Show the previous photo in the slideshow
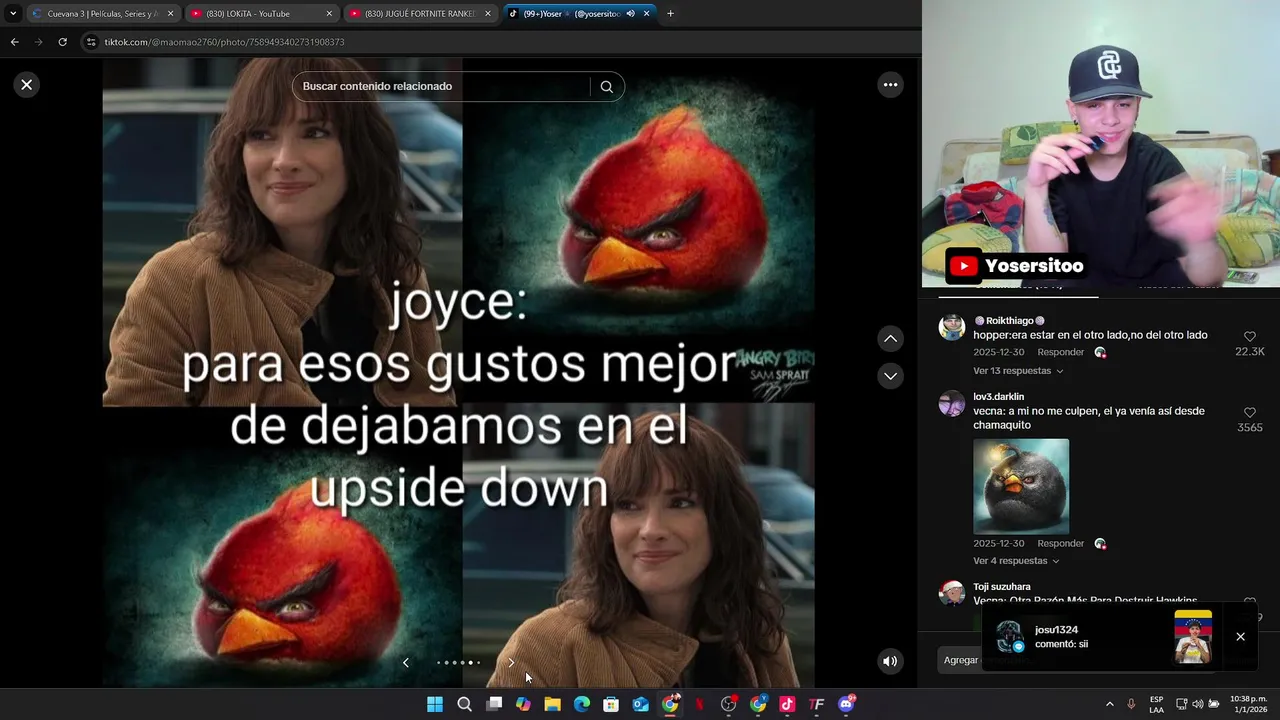Screen dimensions: 1280x720 (406, 662)
